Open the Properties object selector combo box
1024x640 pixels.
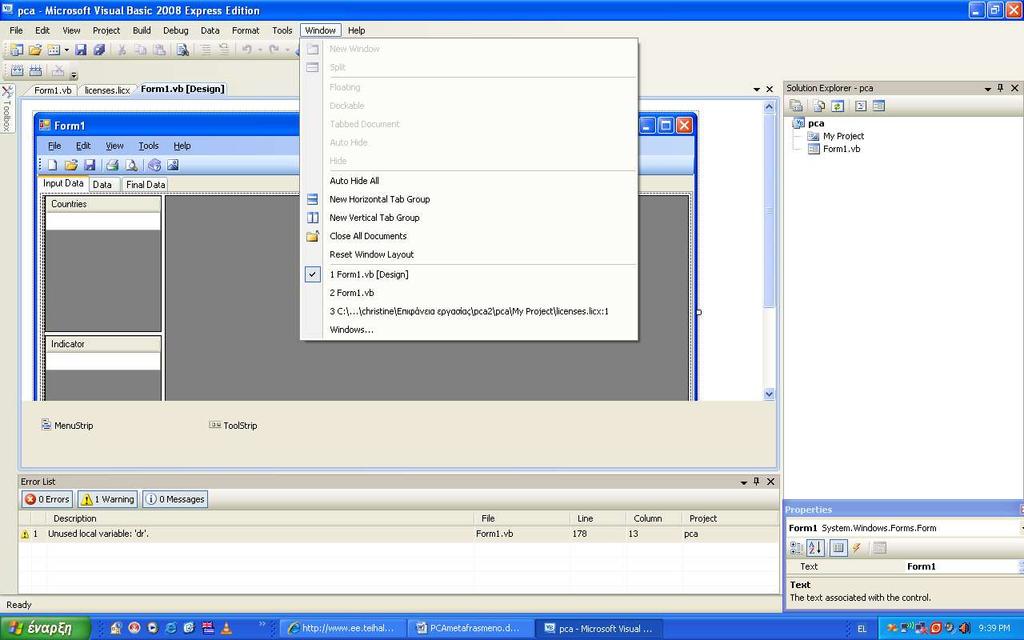point(904,528)
